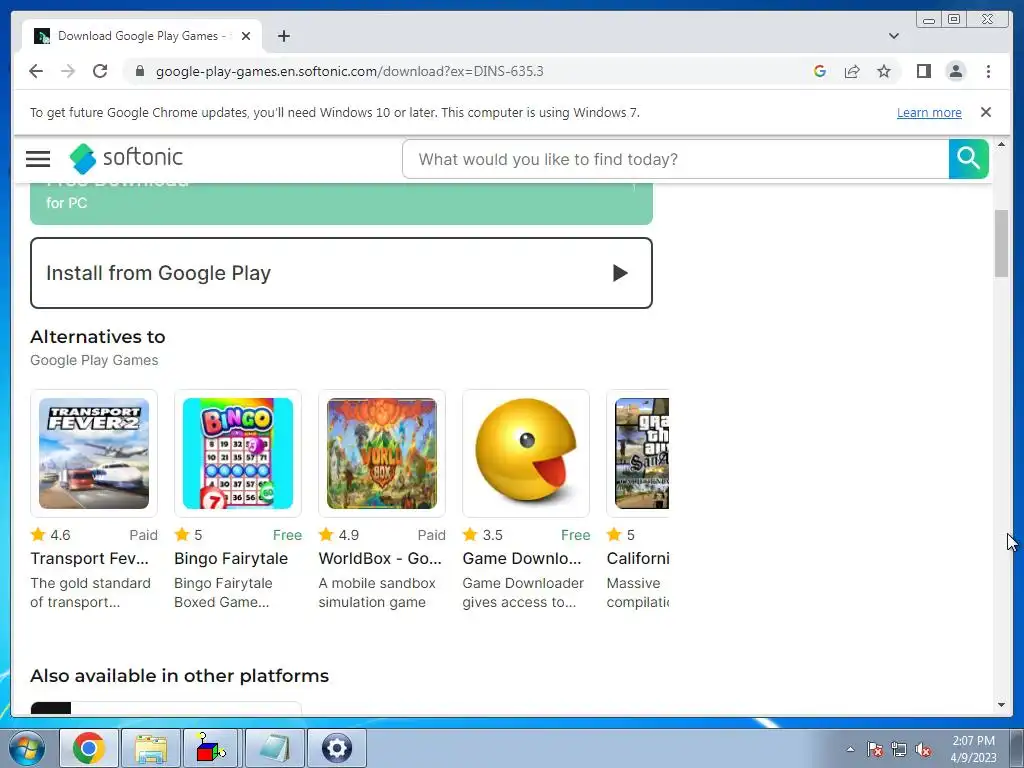Click the browser Back arrow

(x=36, y=71)
